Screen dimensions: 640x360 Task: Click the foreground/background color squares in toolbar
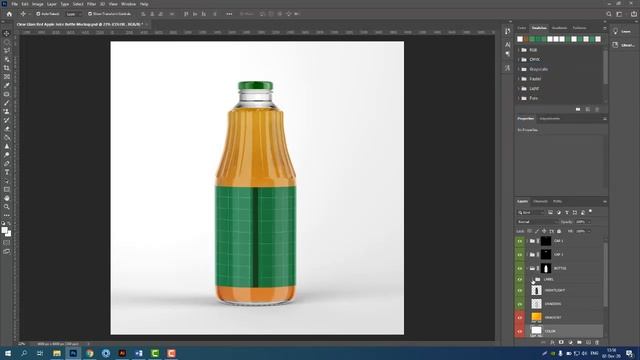point(6,231)
